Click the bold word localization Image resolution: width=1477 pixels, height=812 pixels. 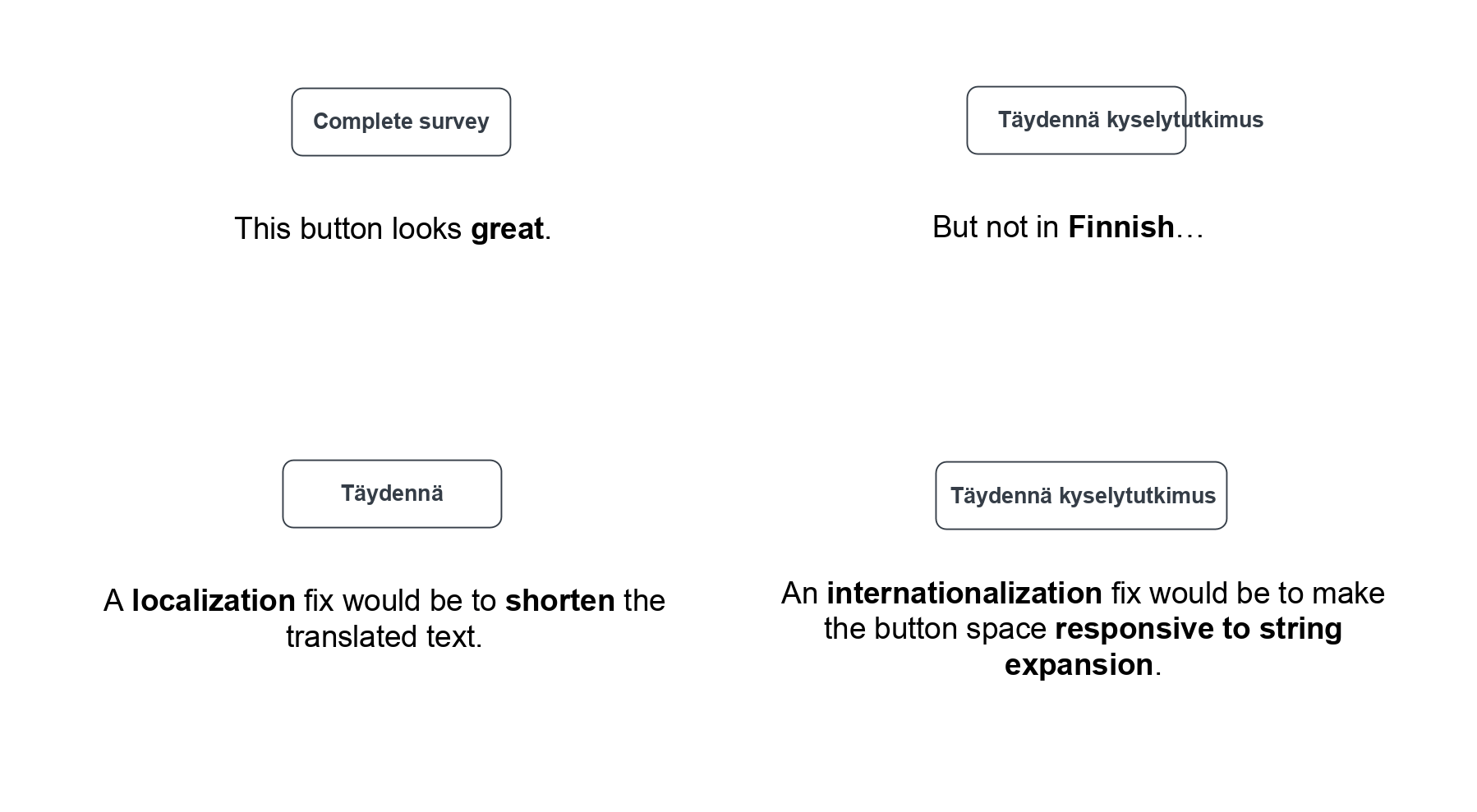coord(214,600)
